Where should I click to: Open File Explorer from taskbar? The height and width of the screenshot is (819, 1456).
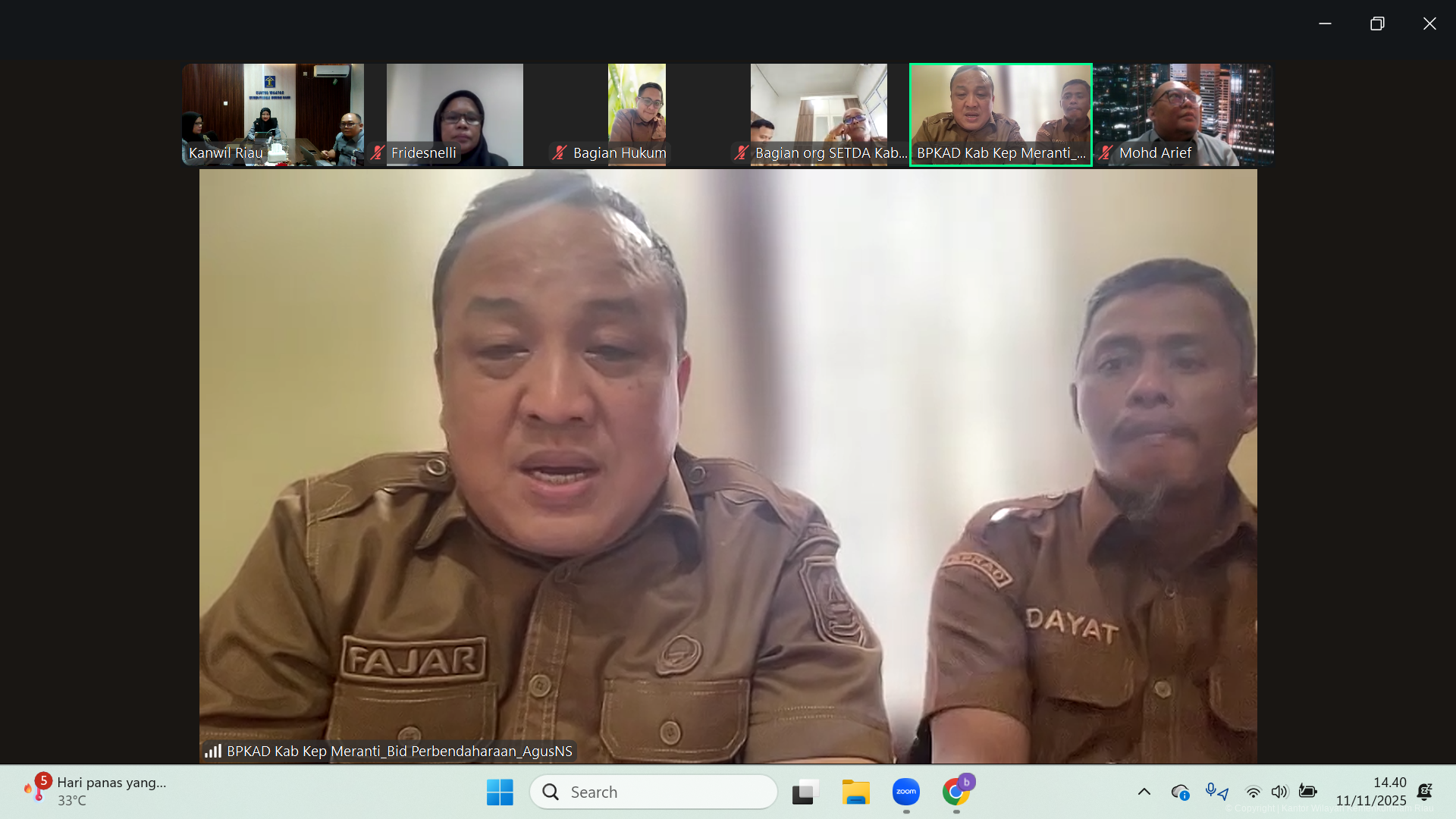point(855,792)
